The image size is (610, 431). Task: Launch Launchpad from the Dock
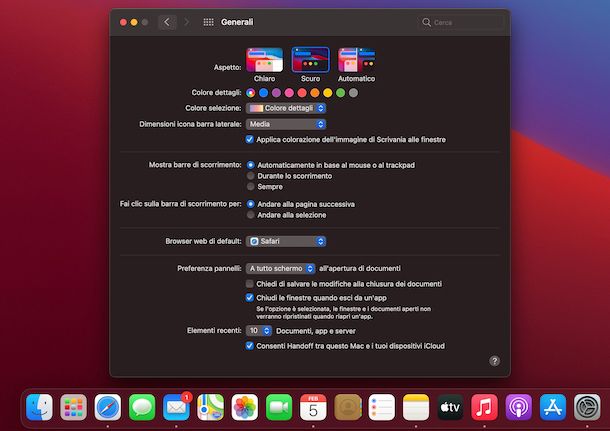point(74,407)
